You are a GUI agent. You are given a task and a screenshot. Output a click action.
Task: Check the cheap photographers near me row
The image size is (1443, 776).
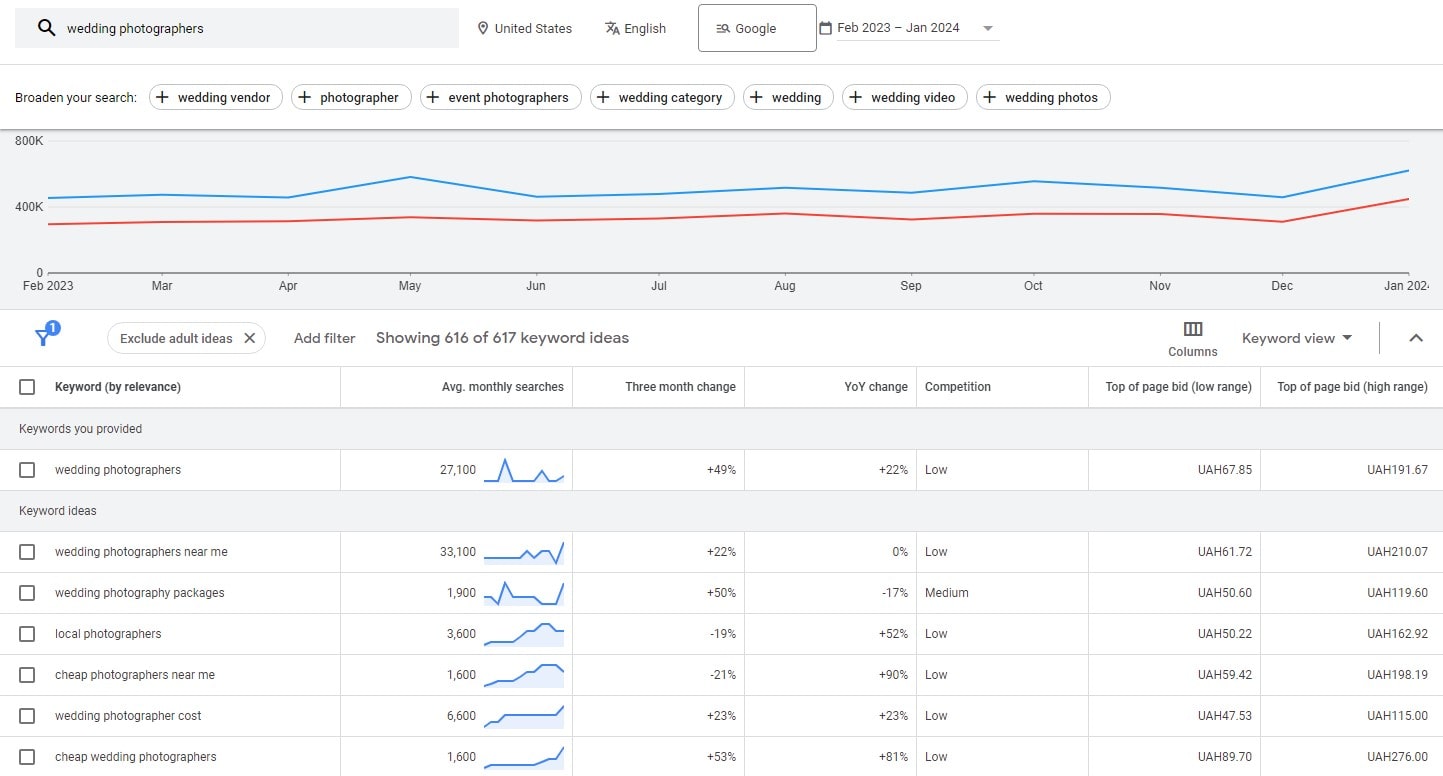pos(27,675)
